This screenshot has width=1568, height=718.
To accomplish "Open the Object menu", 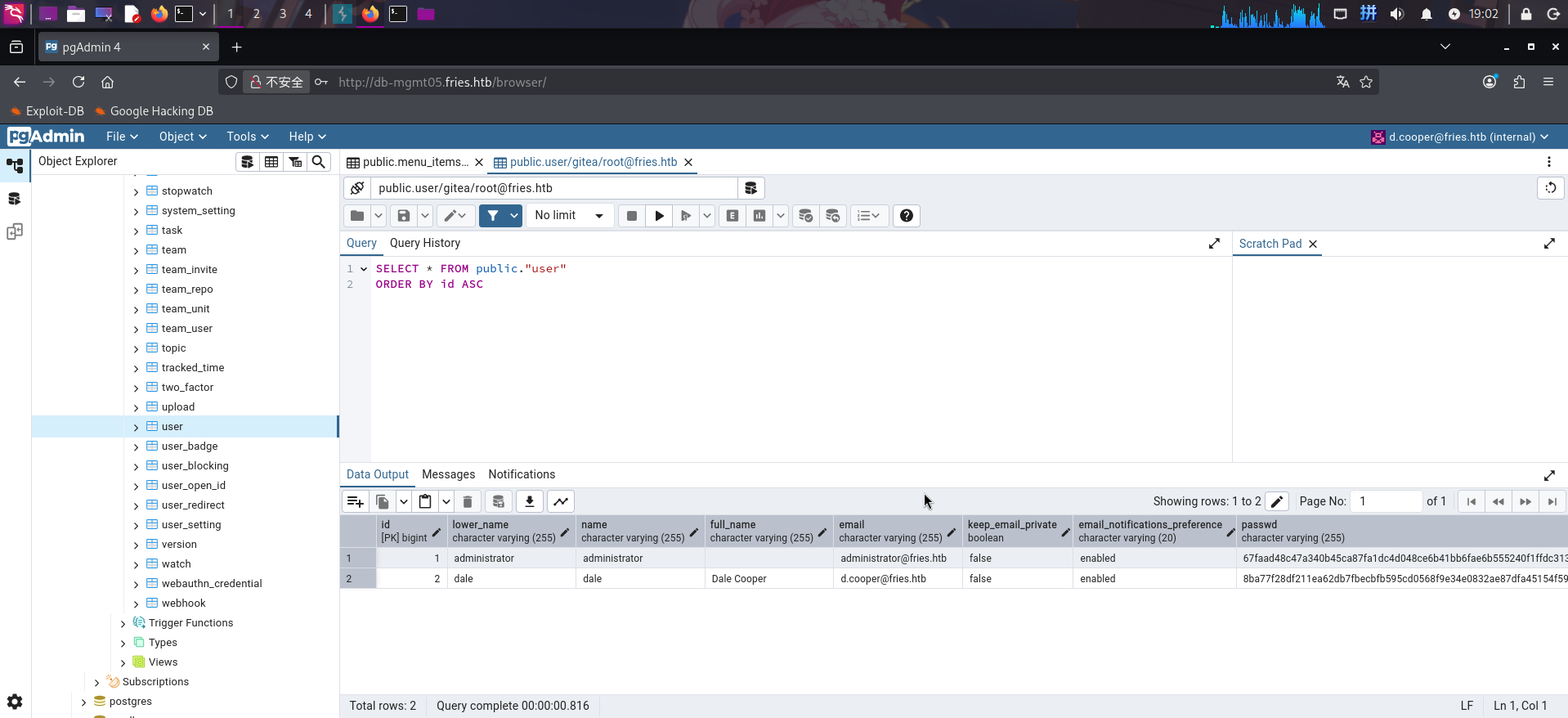I will click(x=182, y=137).
